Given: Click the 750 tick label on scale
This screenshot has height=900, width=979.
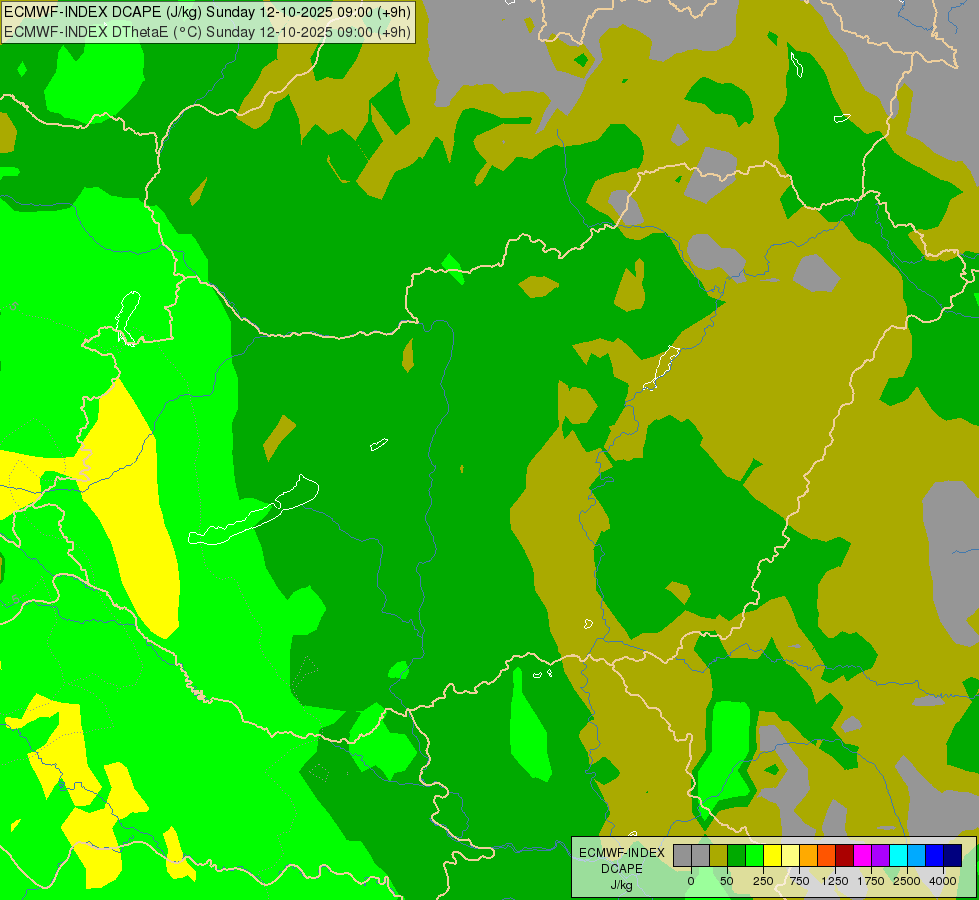Looking at the screenshot, I should [x=799, y=881].
